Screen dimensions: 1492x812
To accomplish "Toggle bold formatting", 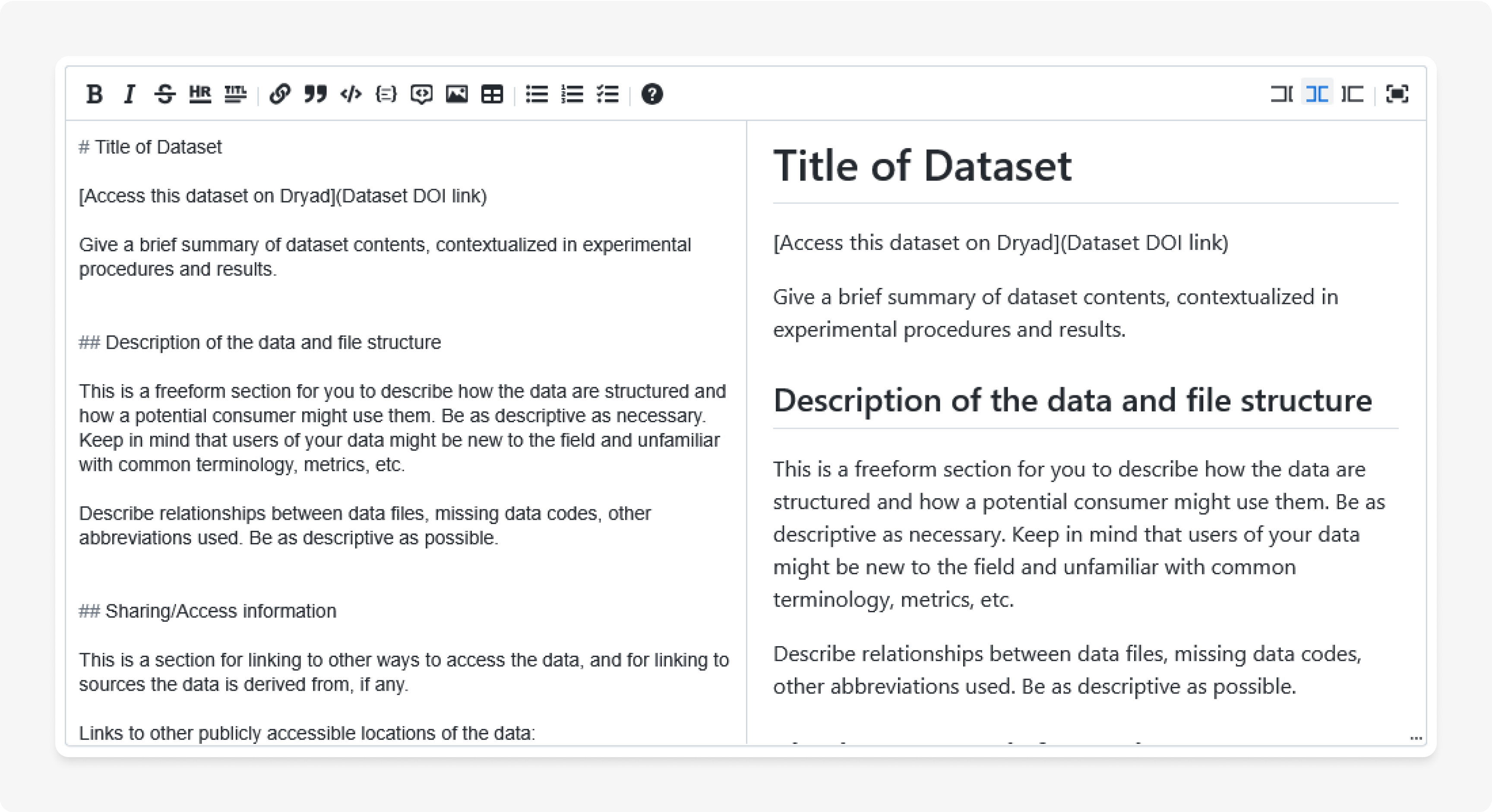I will tap(95, 94).
